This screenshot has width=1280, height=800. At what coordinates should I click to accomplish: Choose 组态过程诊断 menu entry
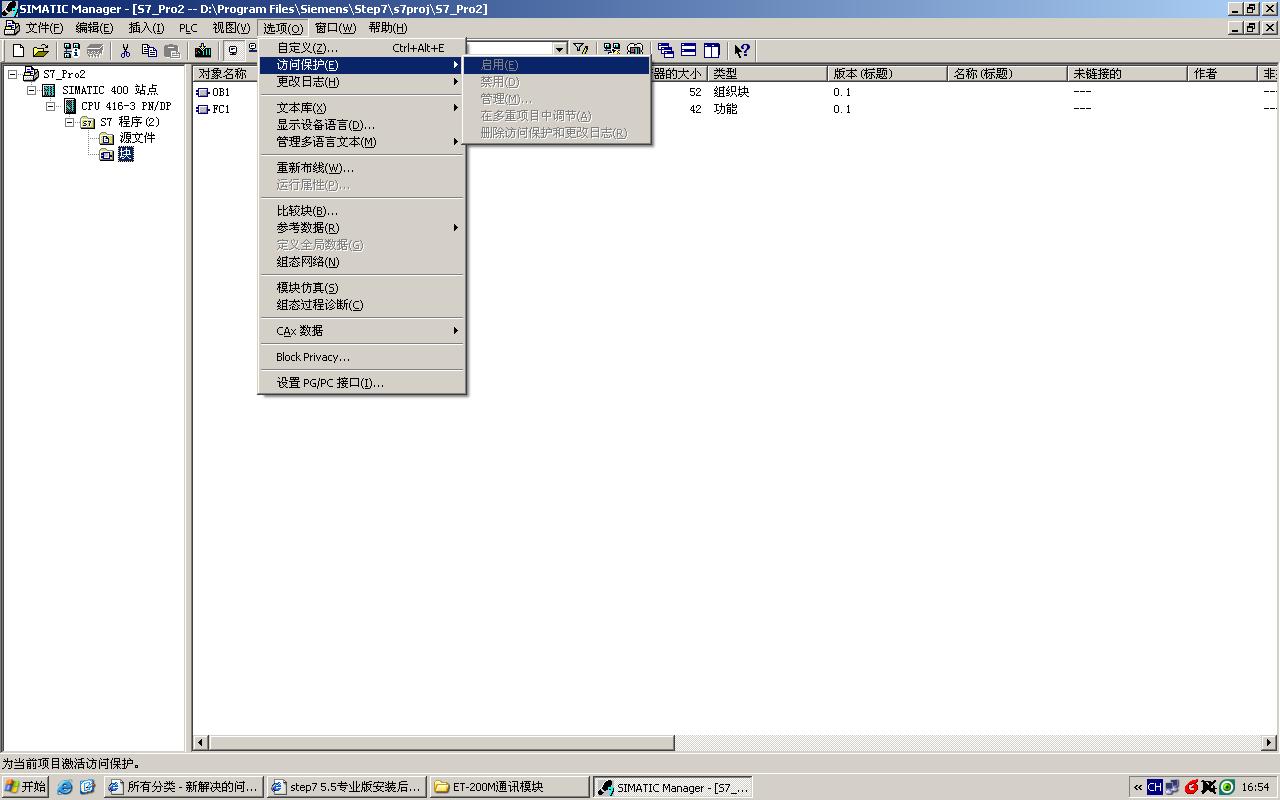tap(362, 305)
